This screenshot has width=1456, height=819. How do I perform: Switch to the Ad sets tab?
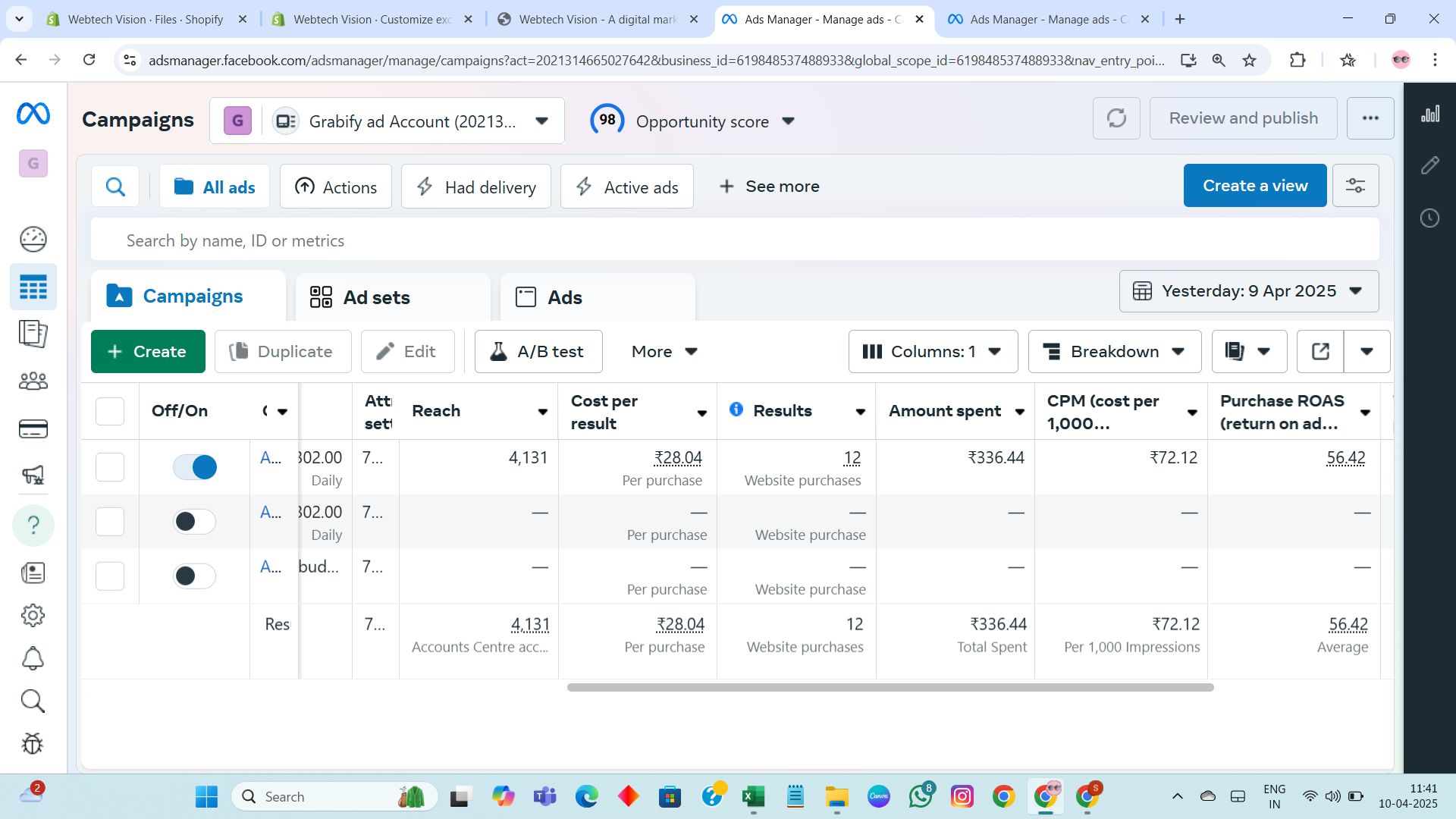pos(377,297)
